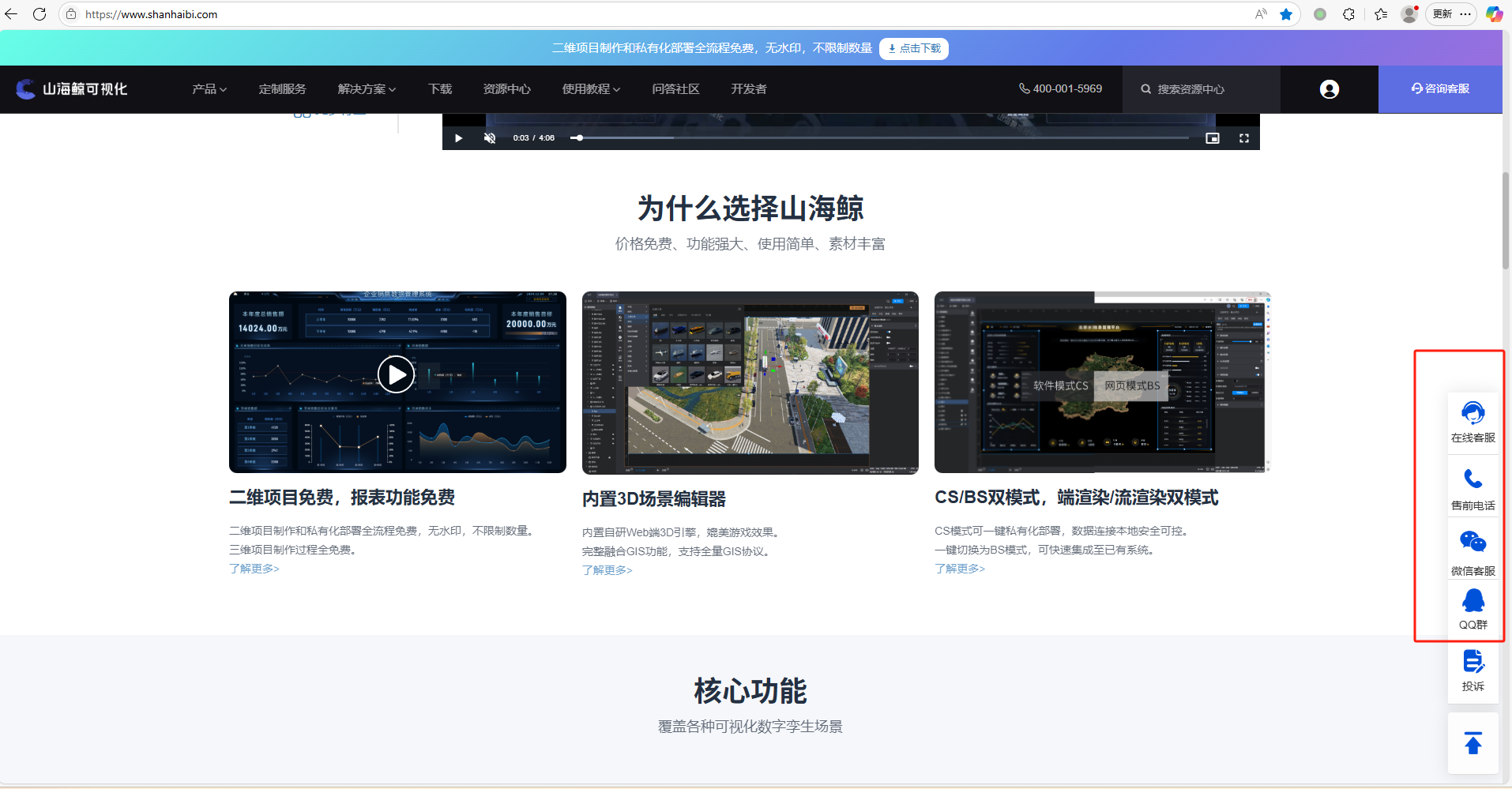The image size is (1512, 789).
Task: Open the 开发者 menu item
Action: 748,89
